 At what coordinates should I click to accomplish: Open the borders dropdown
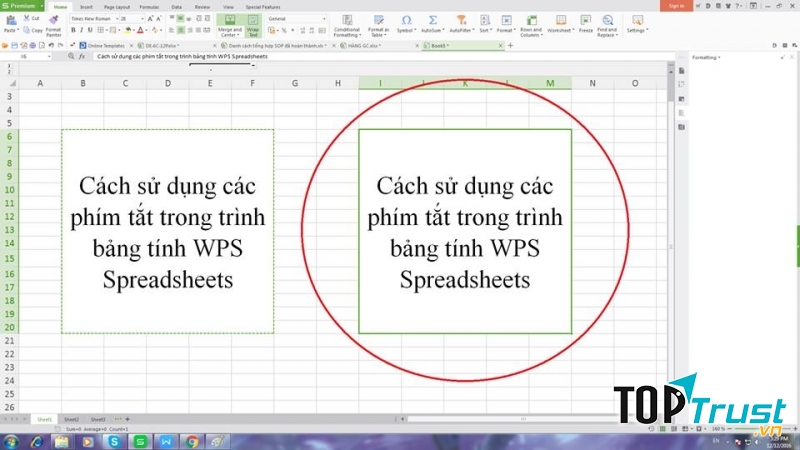coord(107,30)
